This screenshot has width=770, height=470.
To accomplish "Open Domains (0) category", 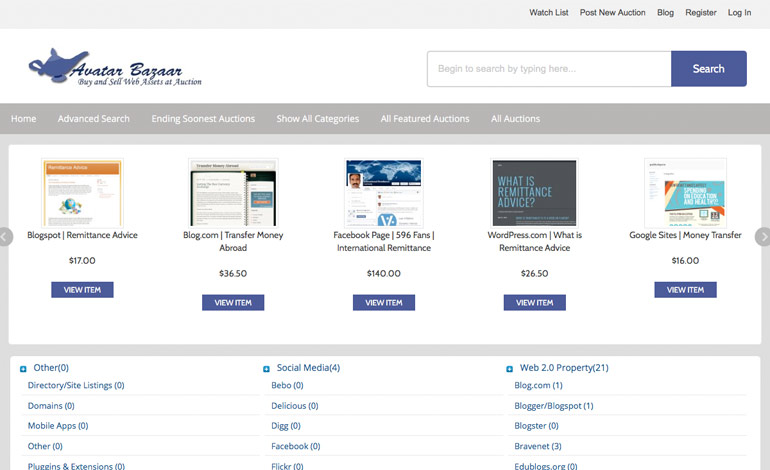I will tap(51, 406).
